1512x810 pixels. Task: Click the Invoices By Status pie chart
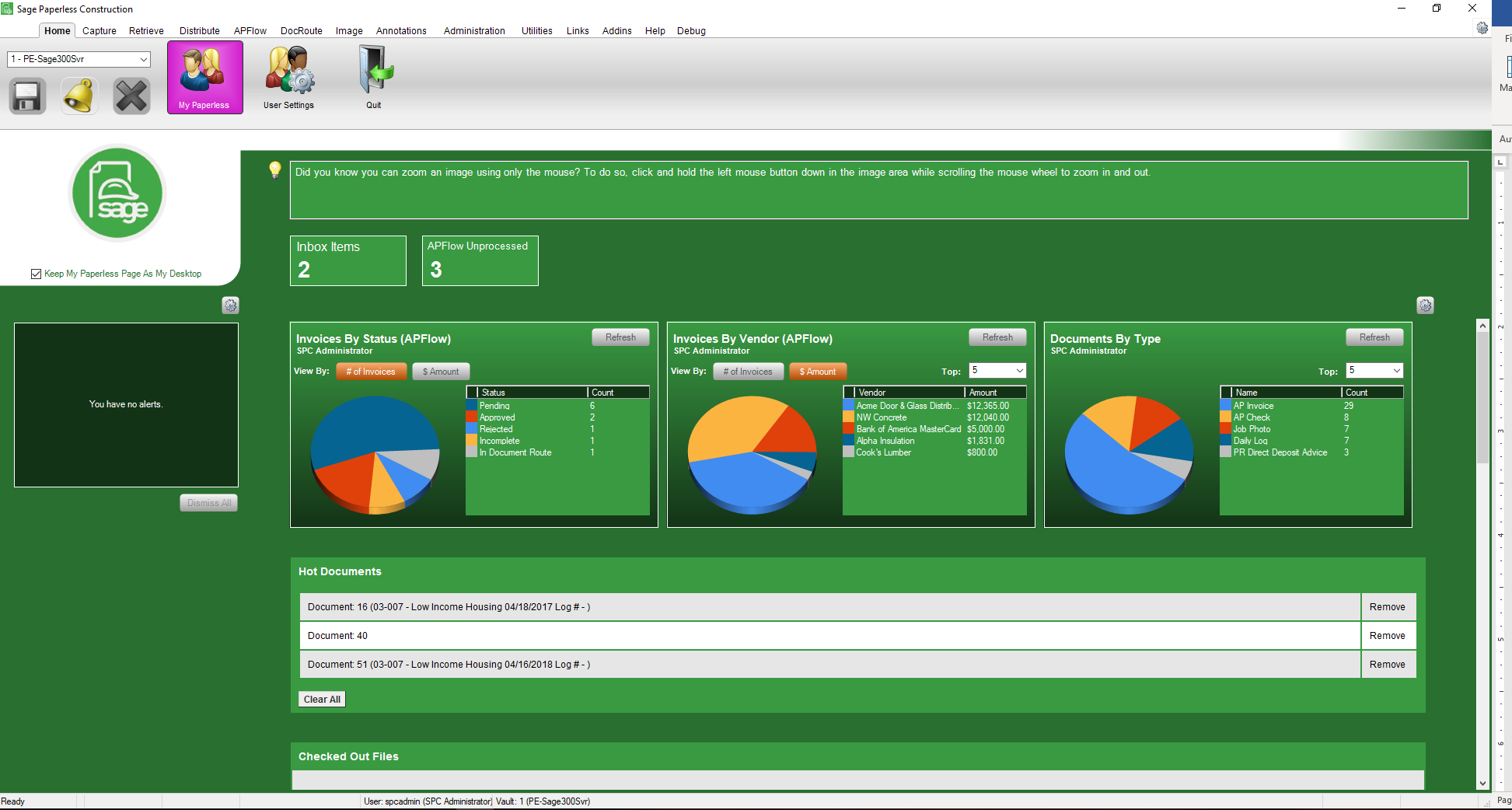pyautogui.click(x=375, y=453)
